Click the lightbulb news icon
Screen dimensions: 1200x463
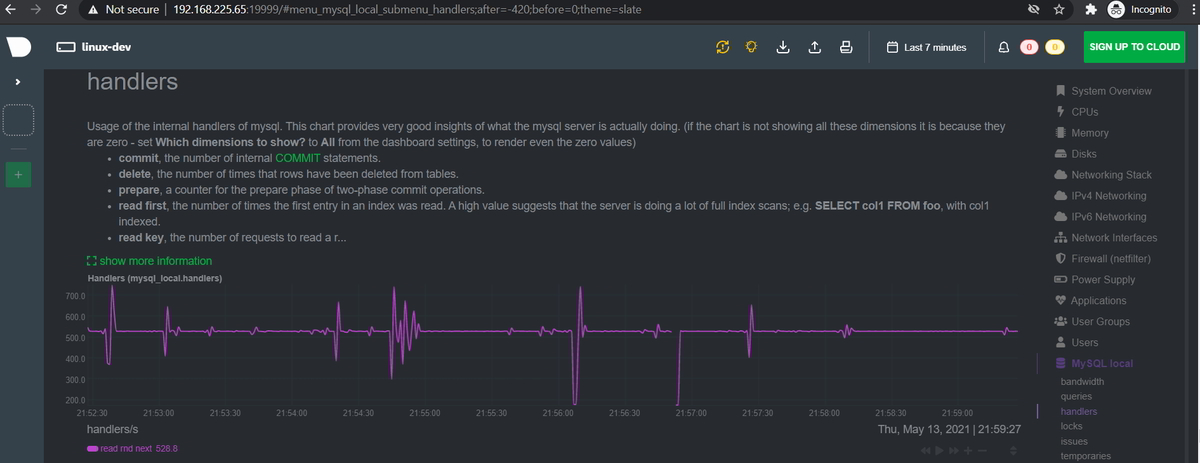[751, 47]
